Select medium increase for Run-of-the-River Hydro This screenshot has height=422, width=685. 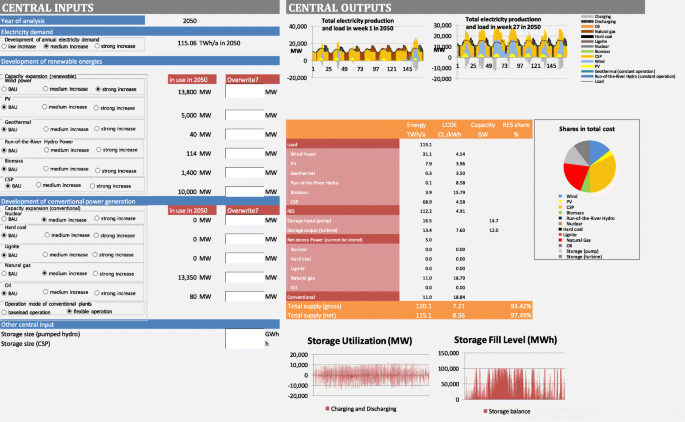click(x=46, y=150)
